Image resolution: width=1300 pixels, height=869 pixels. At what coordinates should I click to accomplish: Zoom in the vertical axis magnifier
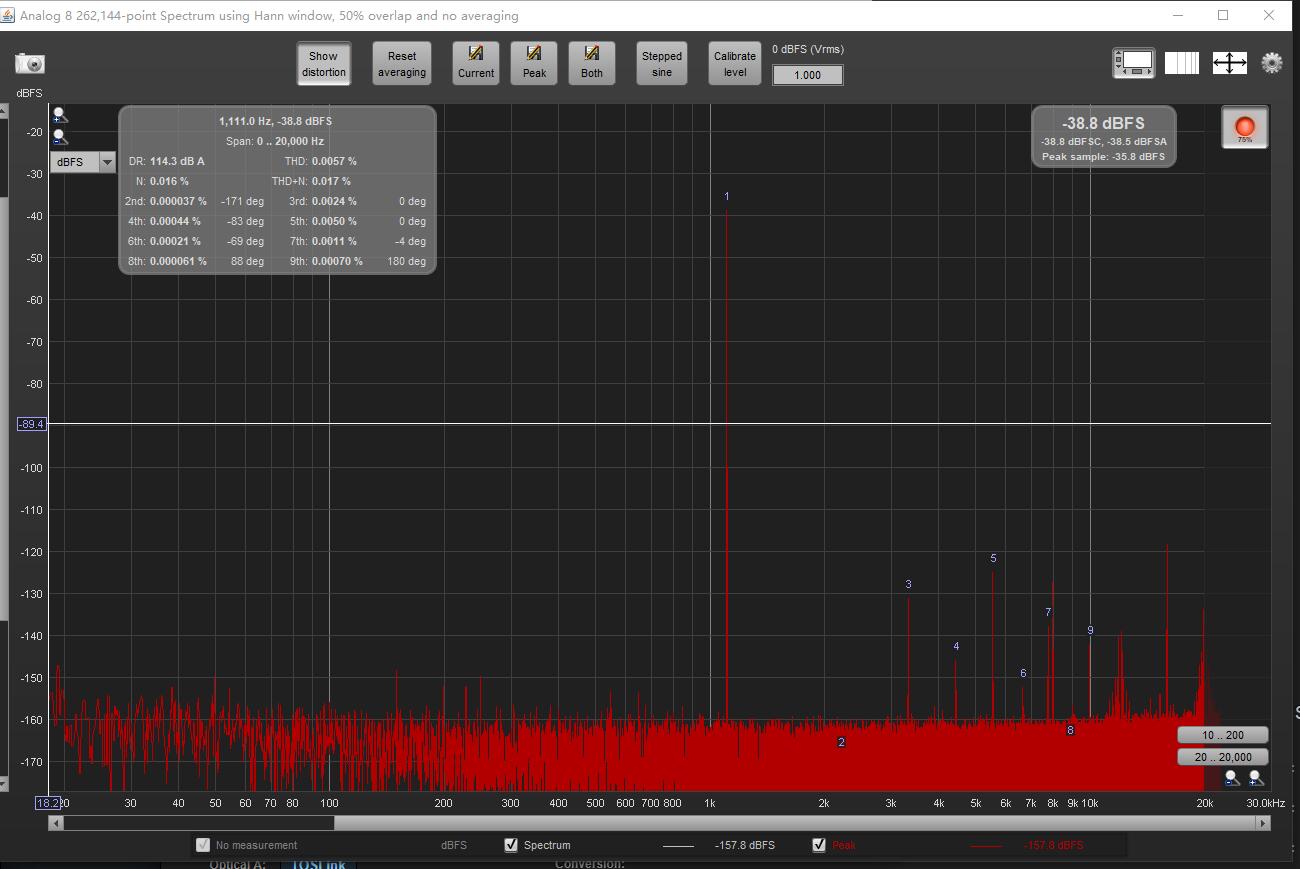[x=60, y=115]
